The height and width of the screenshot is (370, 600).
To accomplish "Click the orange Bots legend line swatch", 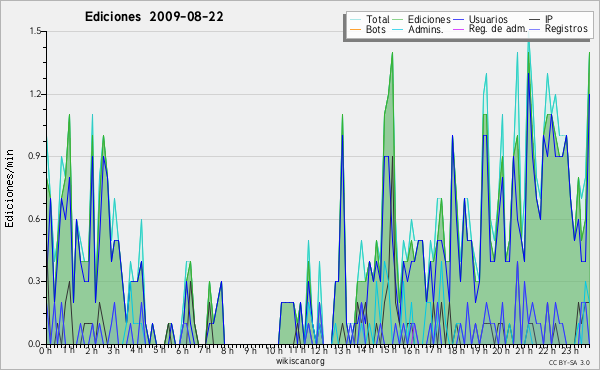I will pyautogui.click(x=355, y=29).
